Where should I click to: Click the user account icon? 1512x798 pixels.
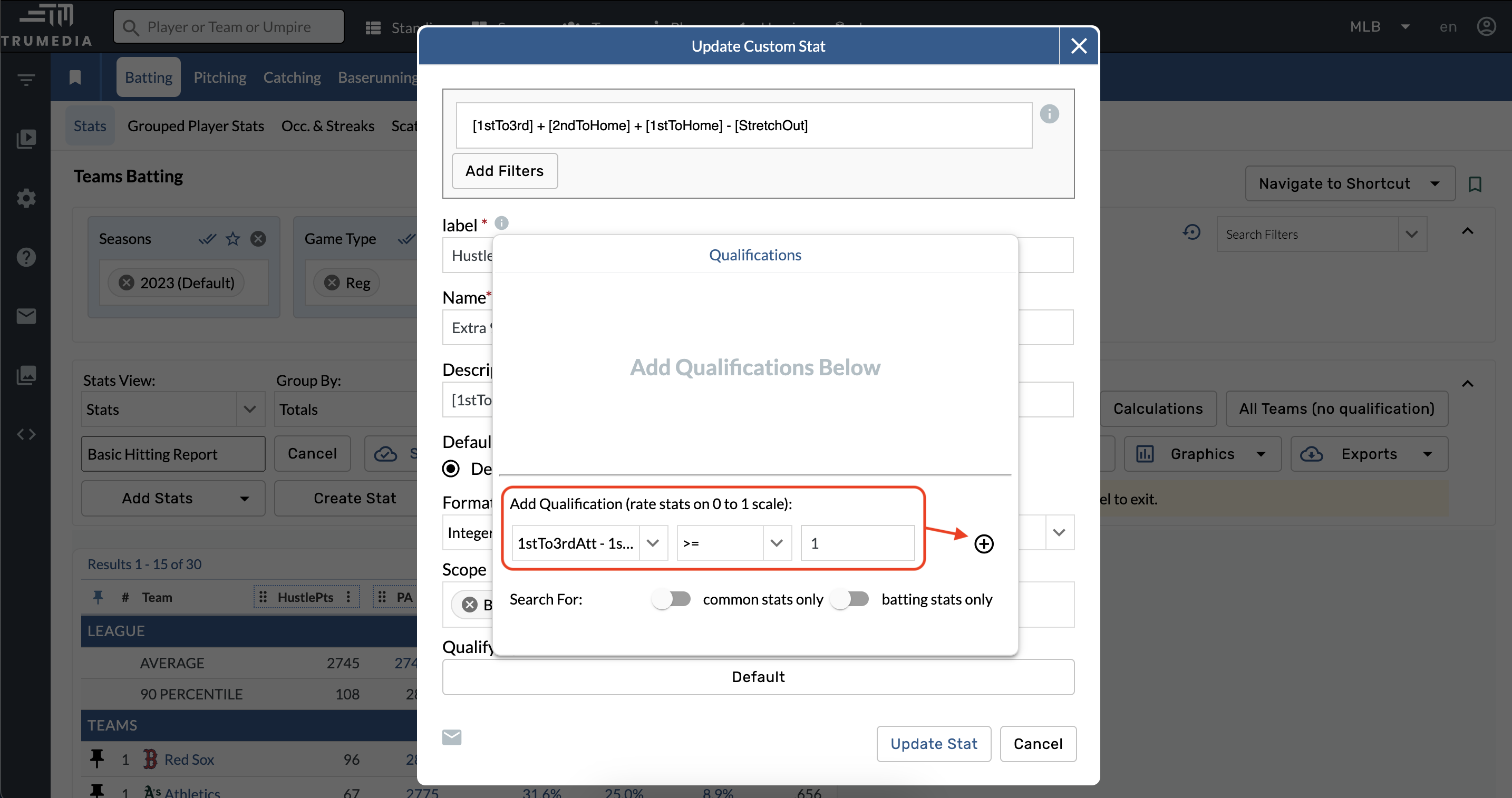1486,27
